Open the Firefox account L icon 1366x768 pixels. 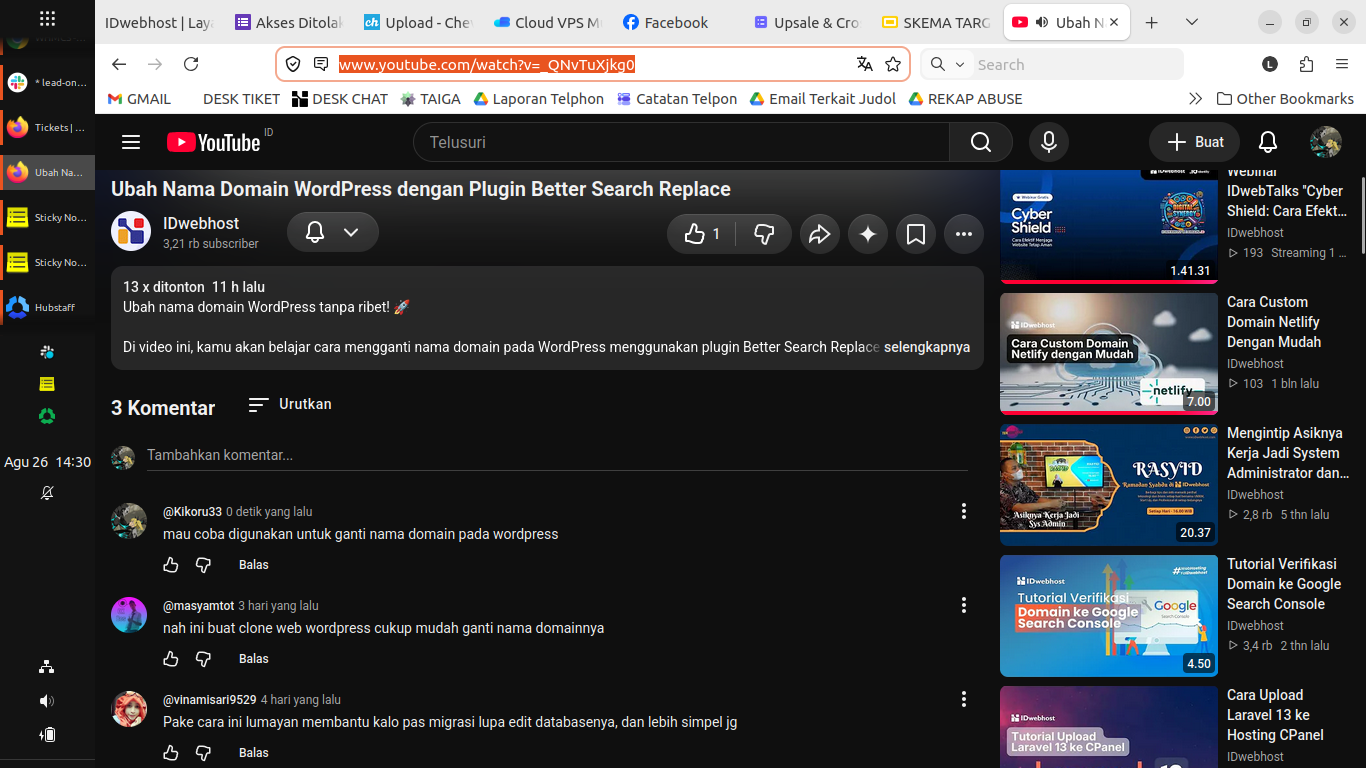[x=1270, y=64]
